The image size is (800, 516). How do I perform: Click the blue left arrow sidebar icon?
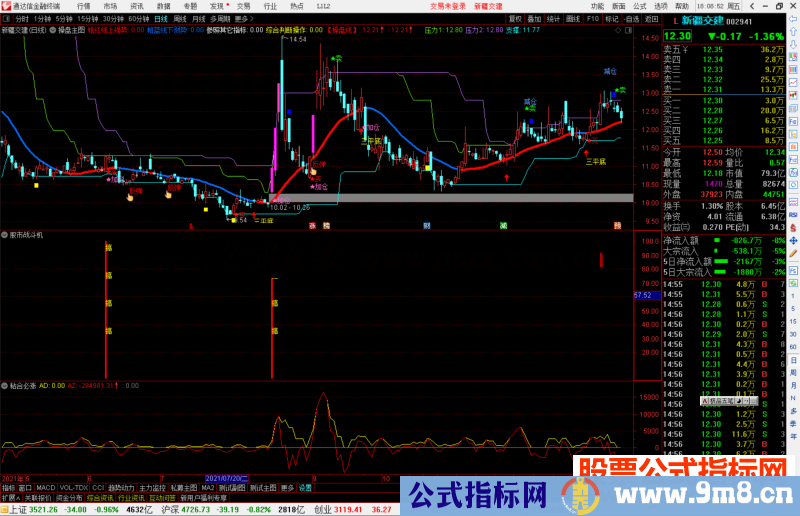(x=793, y=19)
